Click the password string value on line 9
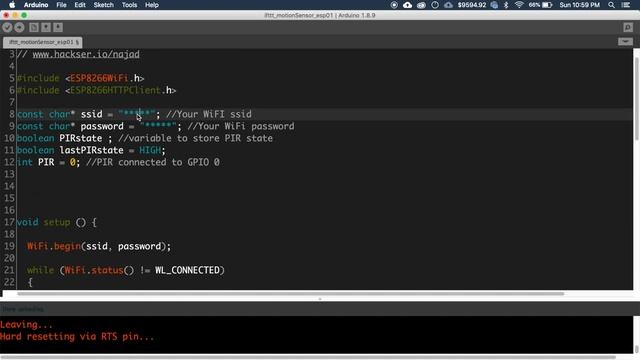The height and width of the screenshot is (360, 640). [x=158, y=126]
